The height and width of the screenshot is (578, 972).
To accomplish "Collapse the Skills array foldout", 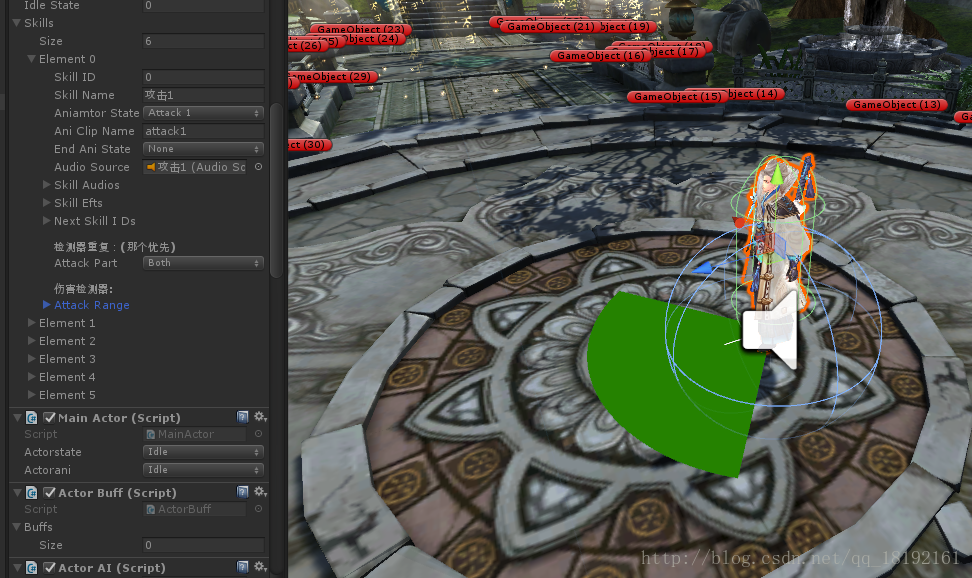I will coord(17,23).
